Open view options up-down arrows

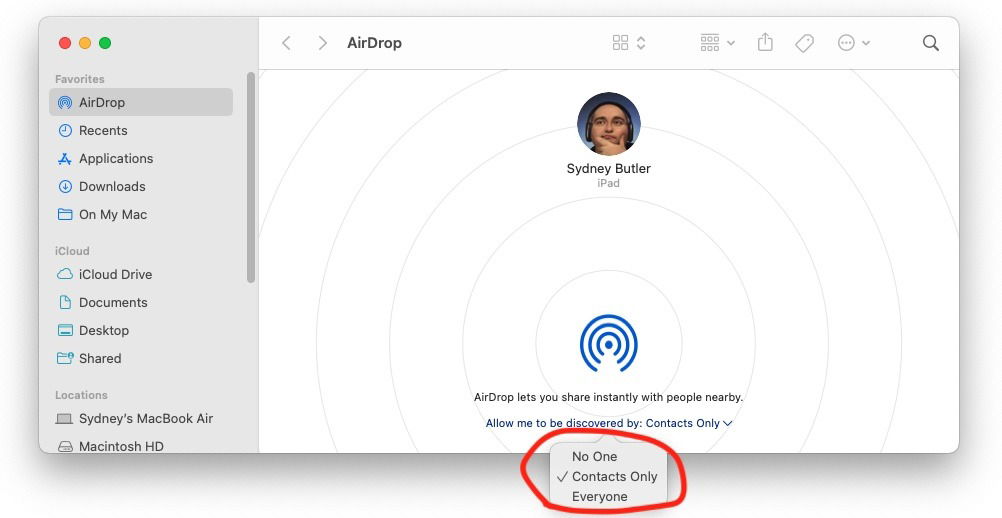(641, 43)
